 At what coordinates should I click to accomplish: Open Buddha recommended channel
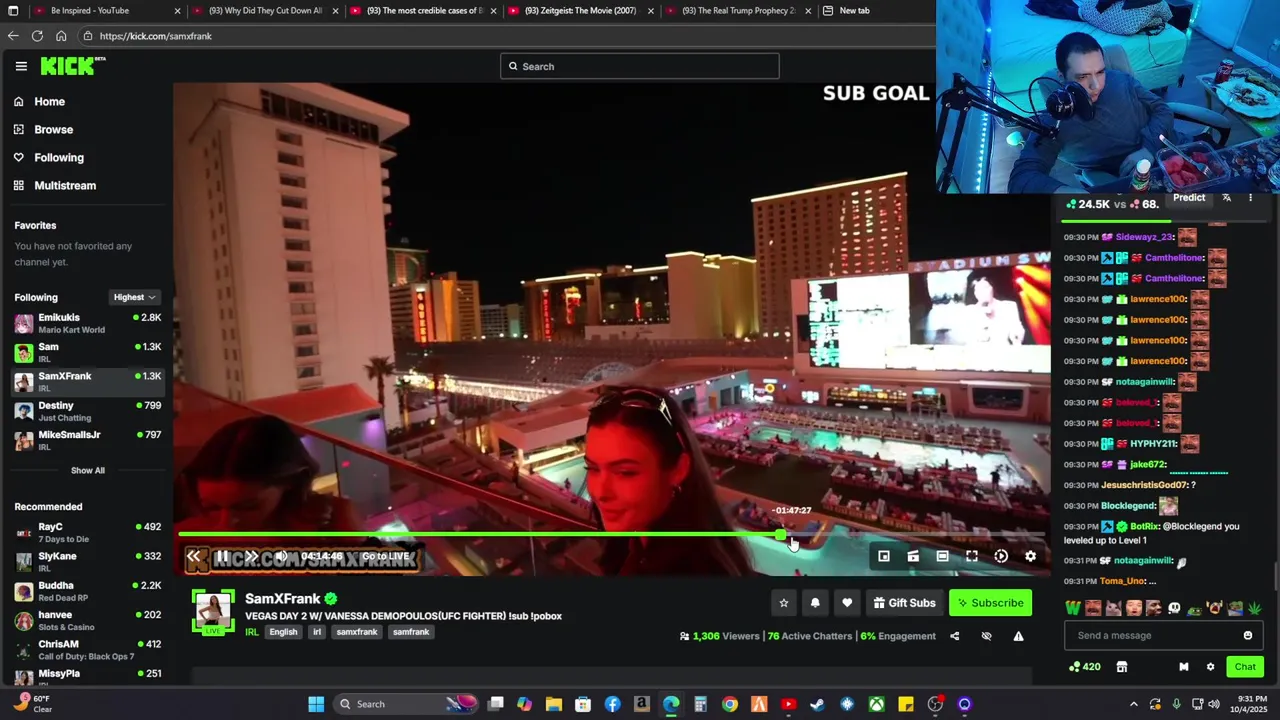(x=87, y=591)
